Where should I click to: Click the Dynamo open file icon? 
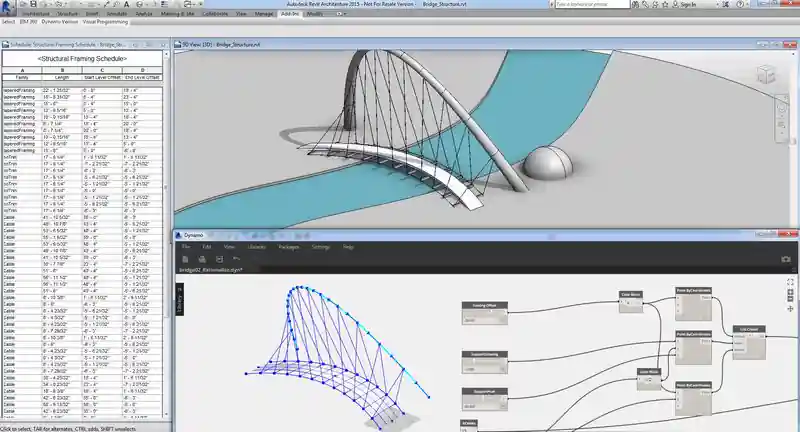201,258
